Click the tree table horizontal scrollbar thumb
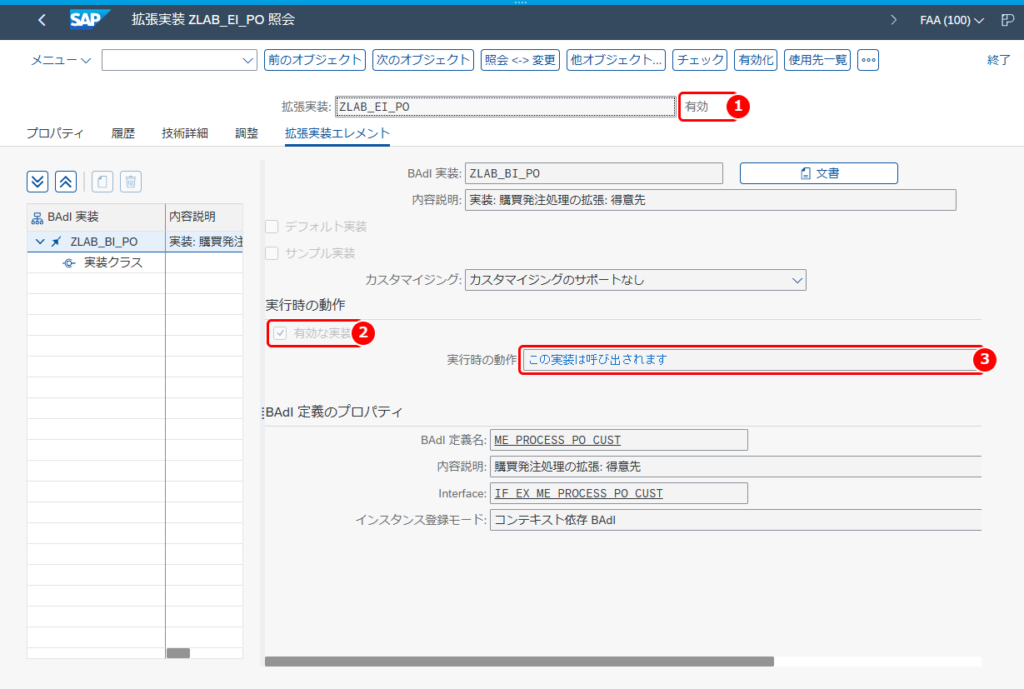 178,653
